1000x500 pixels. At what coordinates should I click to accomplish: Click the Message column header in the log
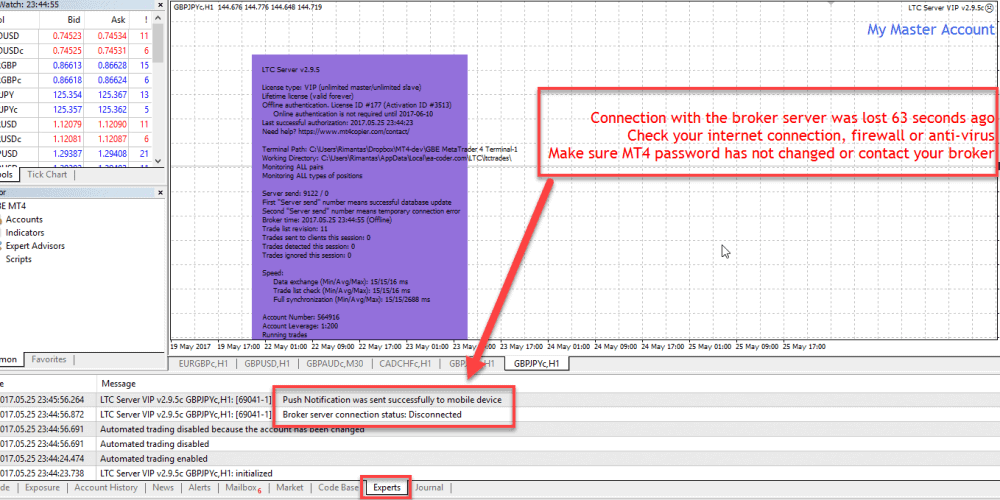click(x=119, y=384)
